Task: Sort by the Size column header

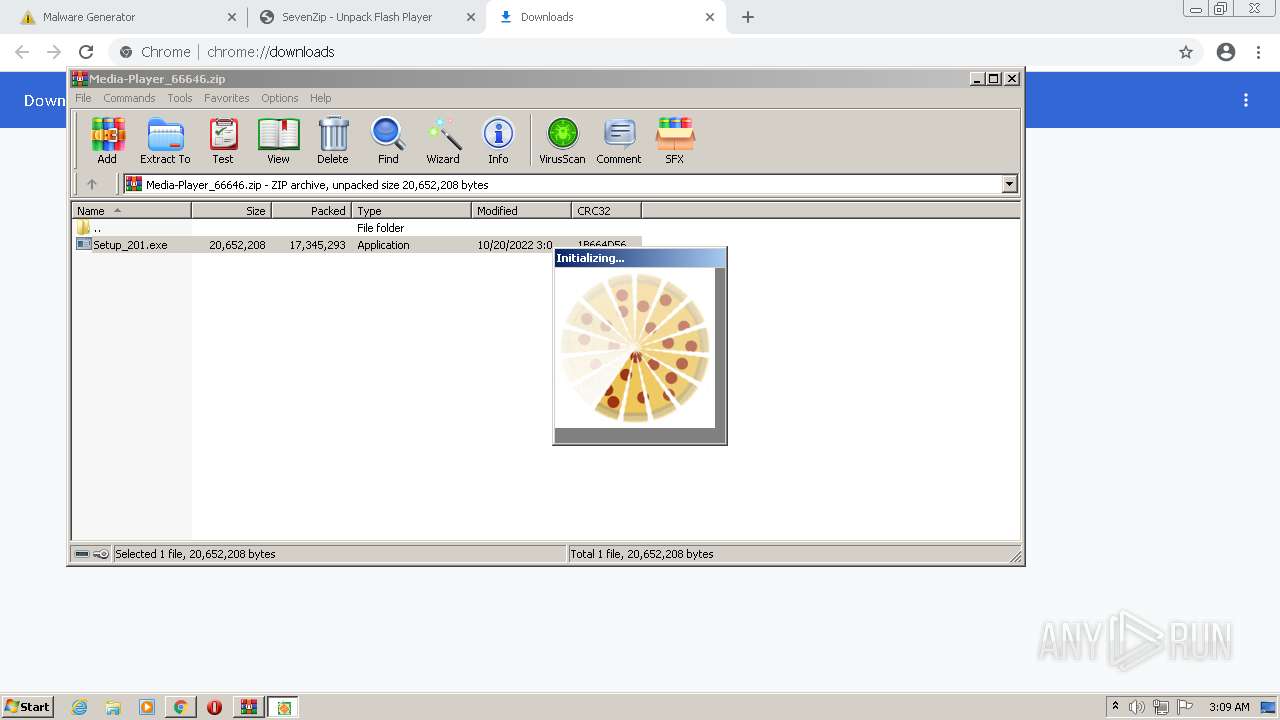Action: [231, 210]
